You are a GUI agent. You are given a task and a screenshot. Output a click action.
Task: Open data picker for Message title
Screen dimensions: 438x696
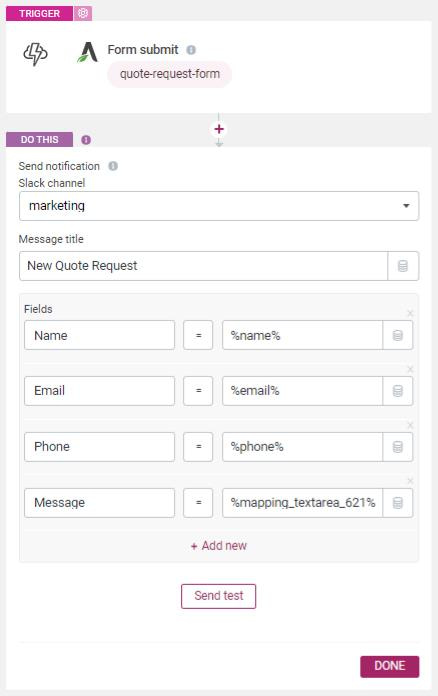click(x=402, y=266)
